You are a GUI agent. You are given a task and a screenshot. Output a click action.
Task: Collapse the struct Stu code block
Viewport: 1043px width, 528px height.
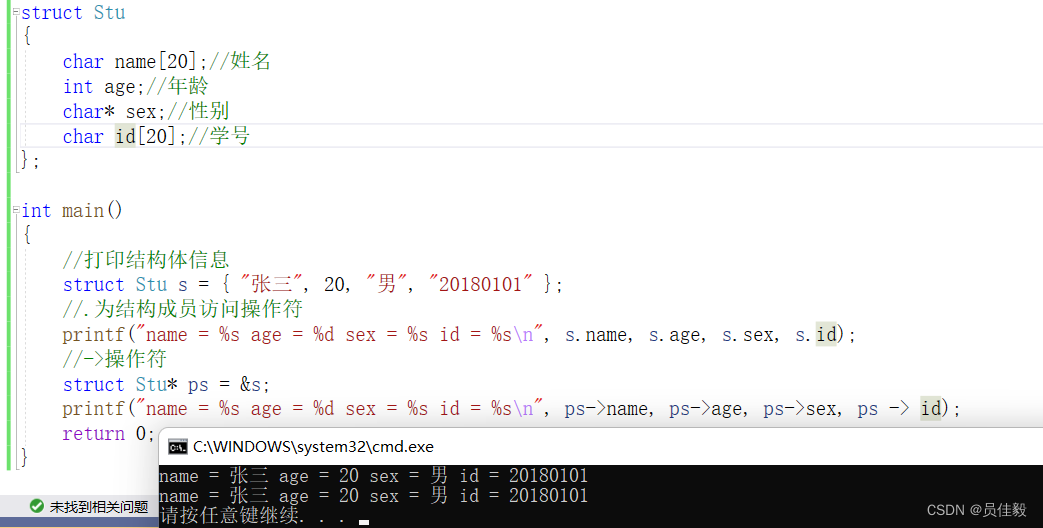17,13
